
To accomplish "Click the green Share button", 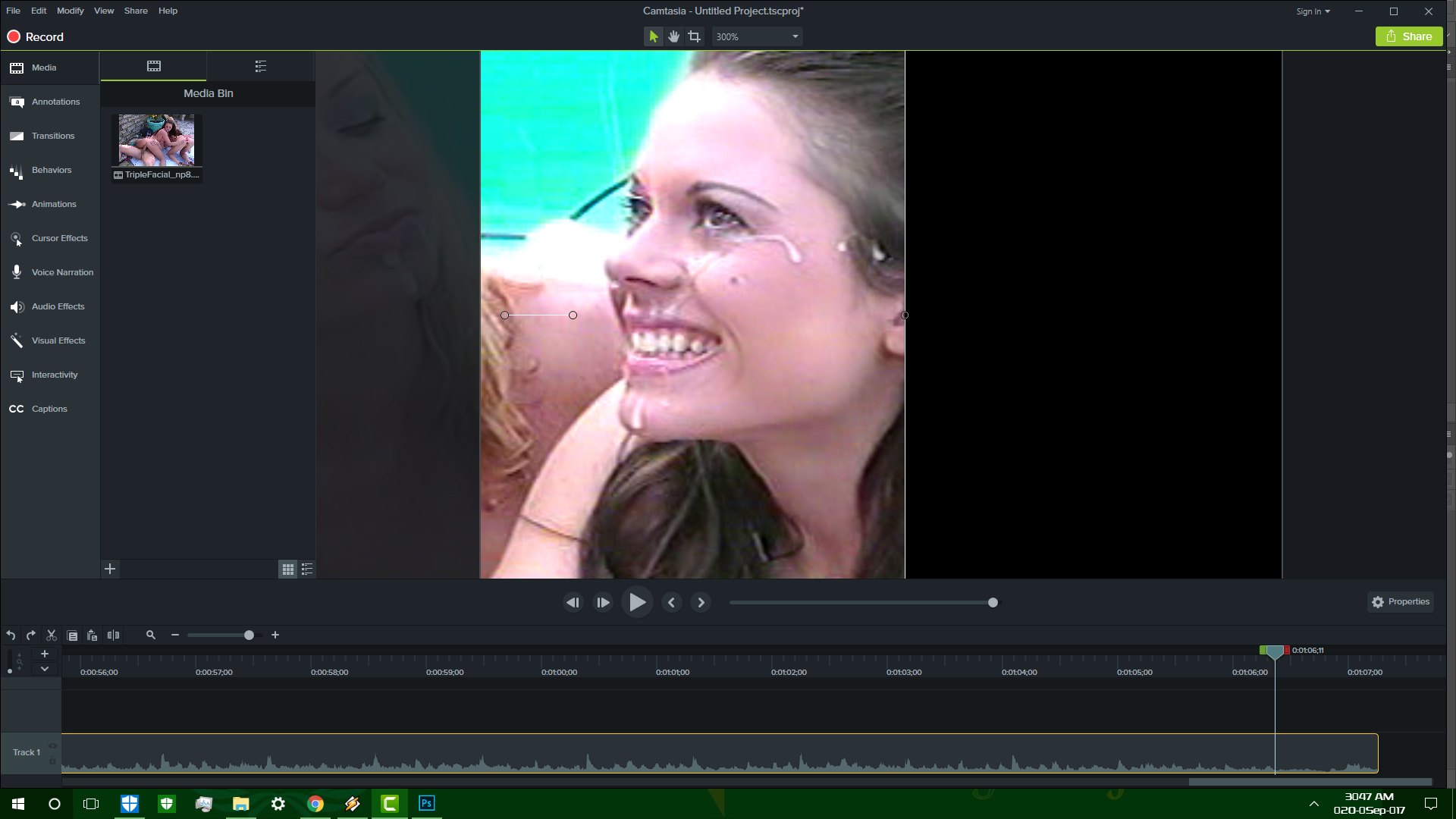I will [1408, 36].
